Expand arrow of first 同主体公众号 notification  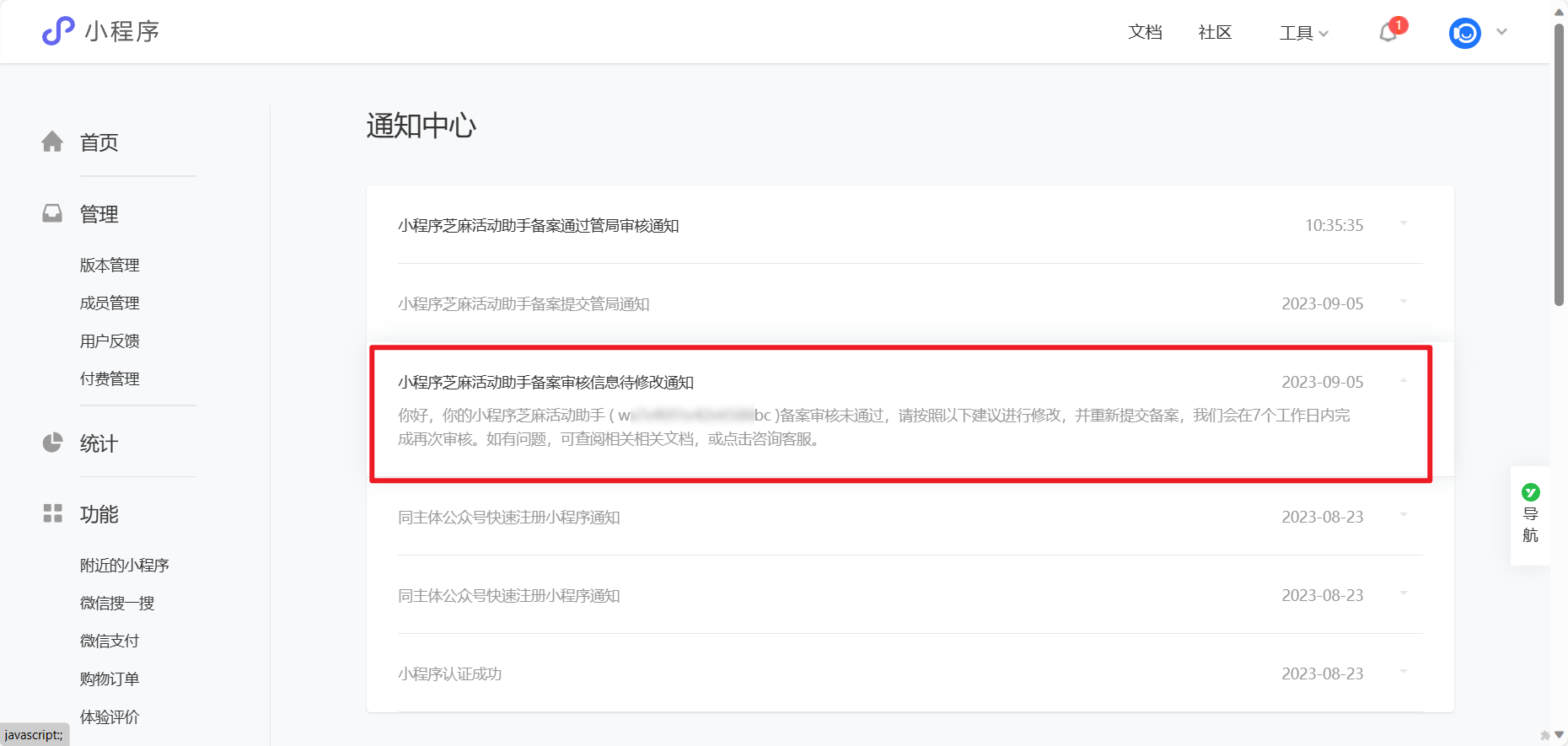click(1404, 515)
